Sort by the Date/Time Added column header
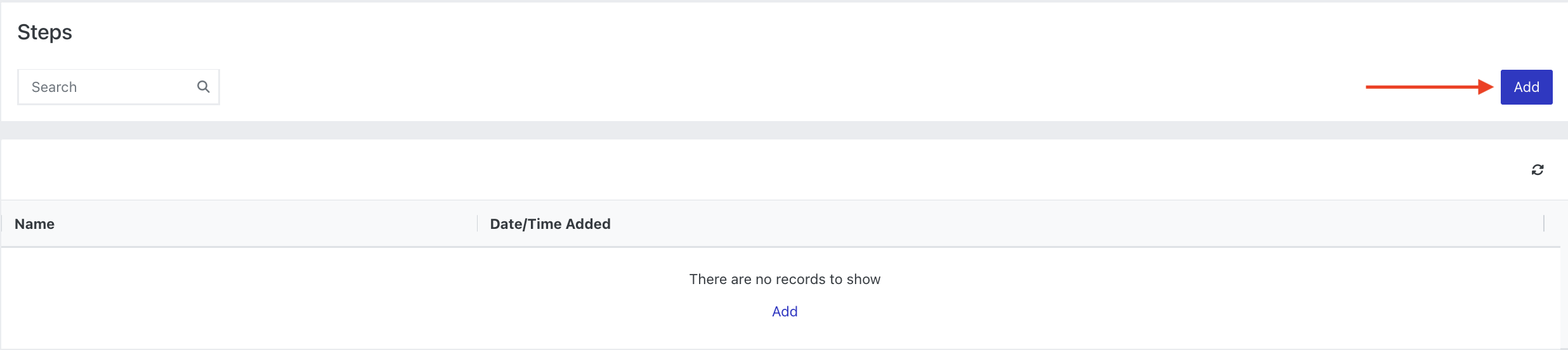The width and height of the screenshot is (1568, 350). [x=550, y=224]
